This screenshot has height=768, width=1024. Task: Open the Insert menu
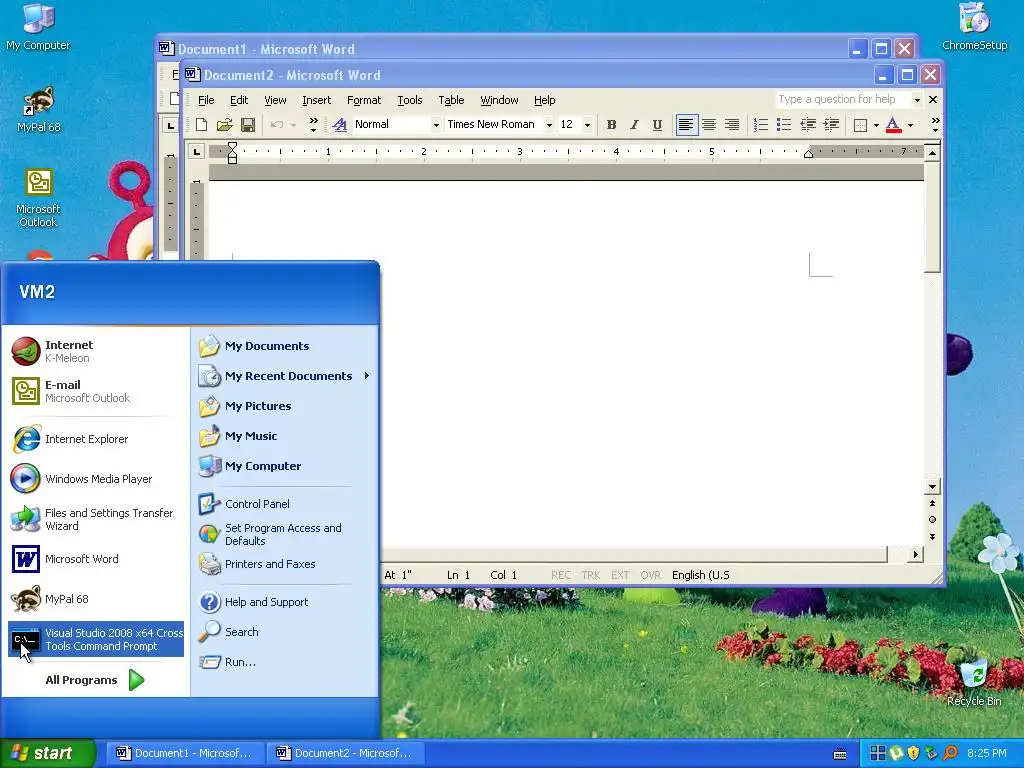[317, 100]
